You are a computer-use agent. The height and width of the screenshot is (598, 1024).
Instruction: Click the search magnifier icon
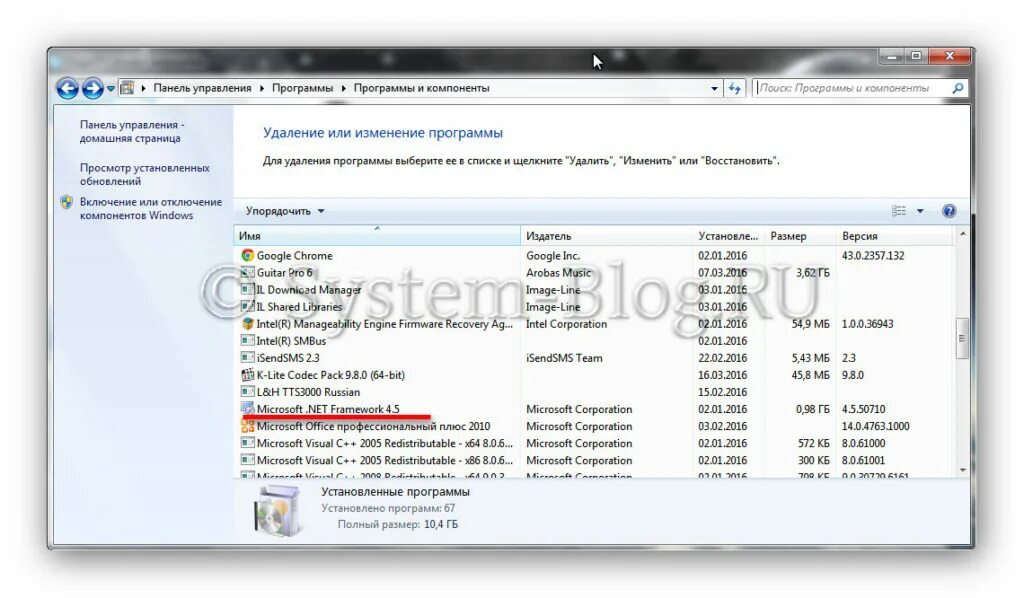[958, 88]
